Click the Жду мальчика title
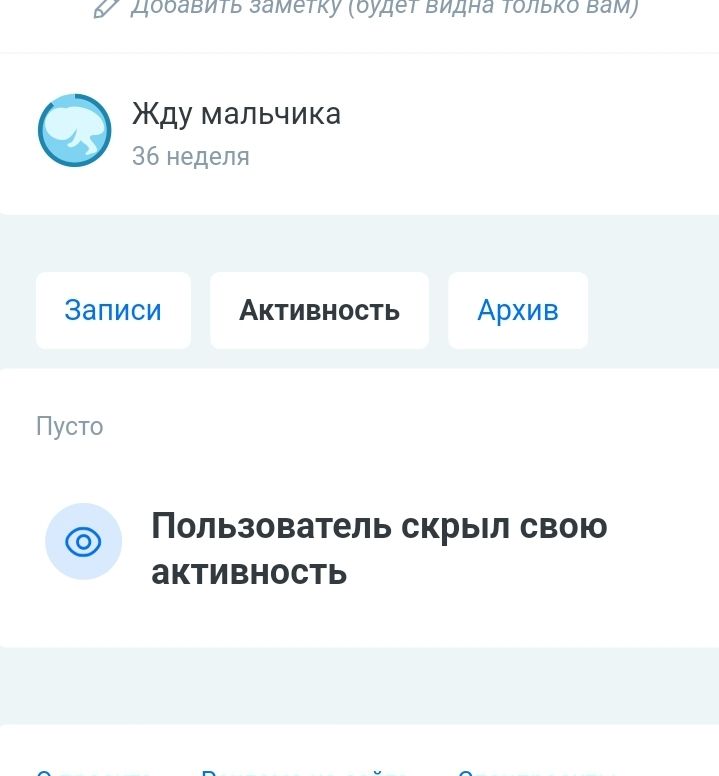 tap(236, 114)
